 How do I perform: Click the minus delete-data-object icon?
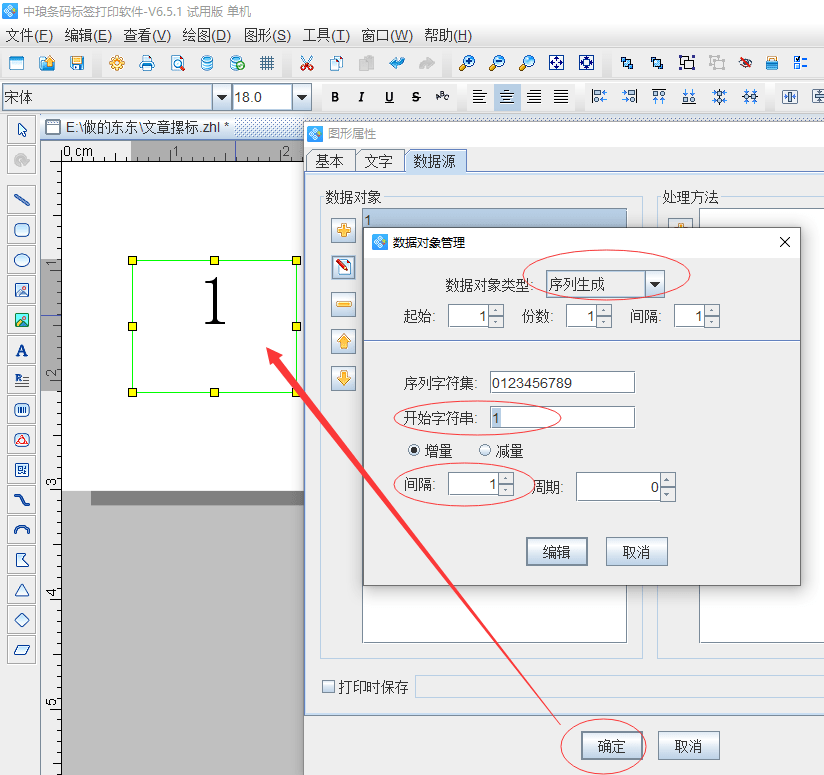(x=344, y=304)
